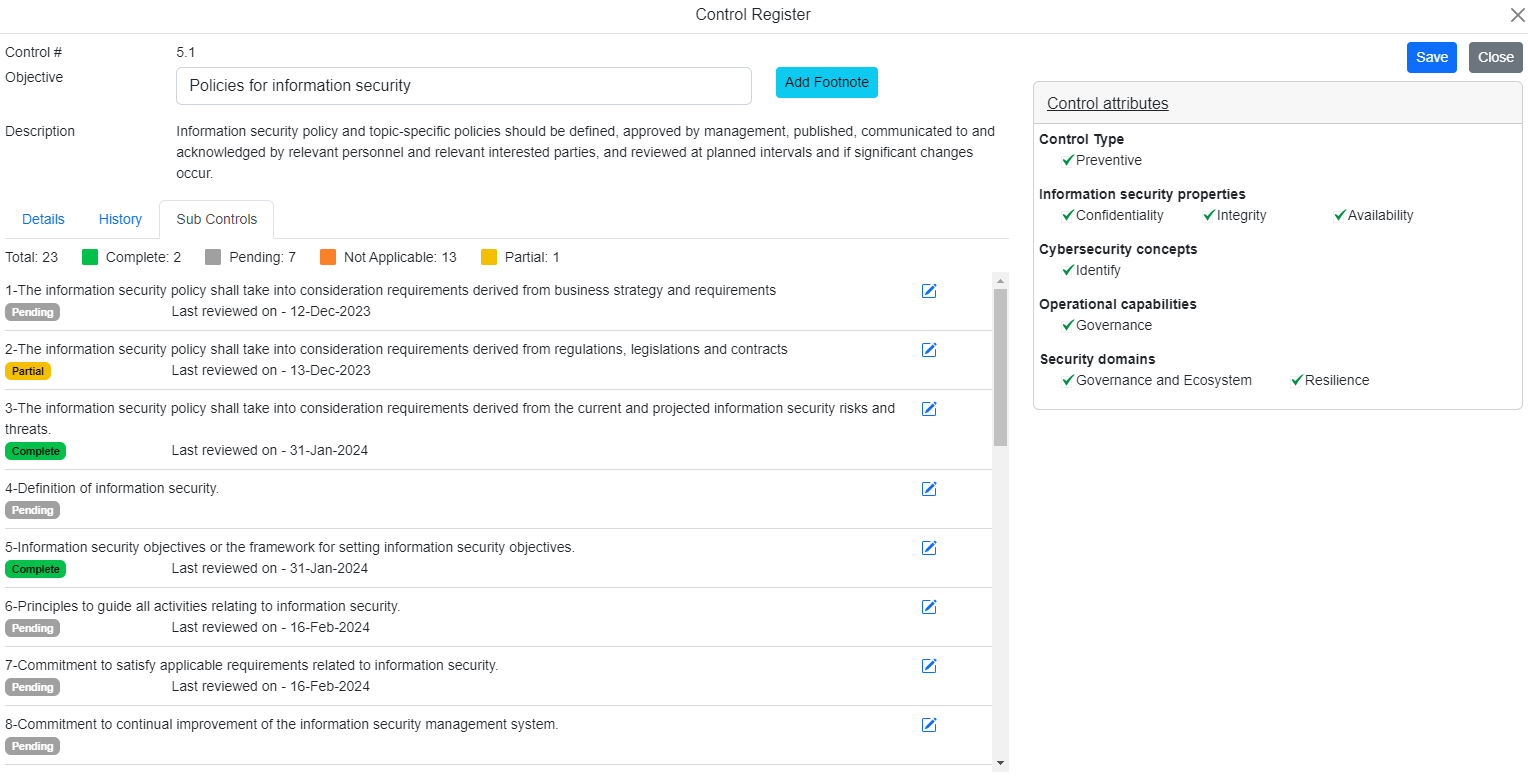Click the Objective text field
The height and width of the screenshot is (776, 1528).
(463, 86)
